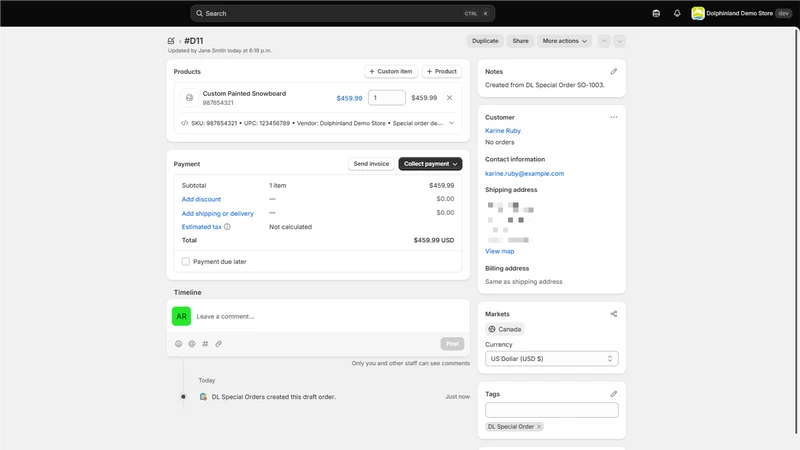Screen dimensions: 800x450
Task: Click the draft orders breadcrumb icon
Action: click(171, 41)
